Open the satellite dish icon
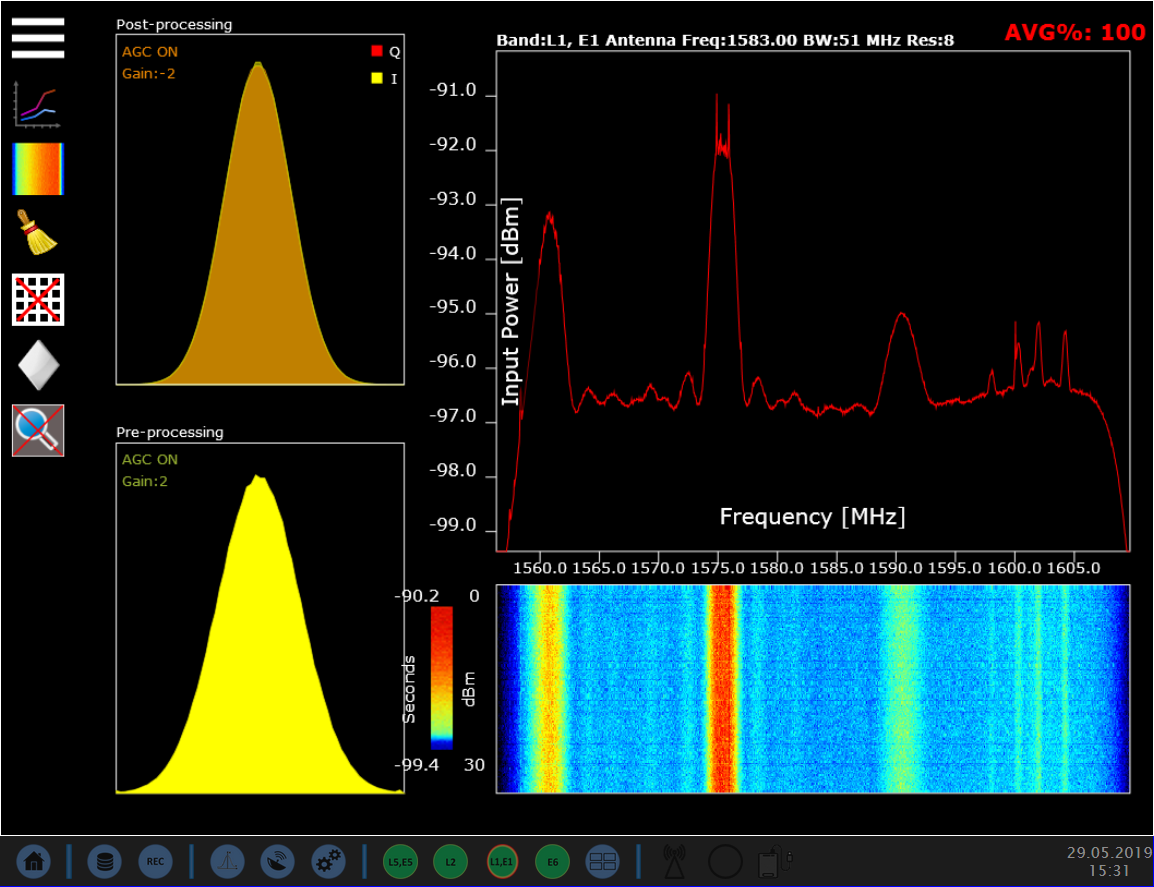 click(x=277, y=861)
